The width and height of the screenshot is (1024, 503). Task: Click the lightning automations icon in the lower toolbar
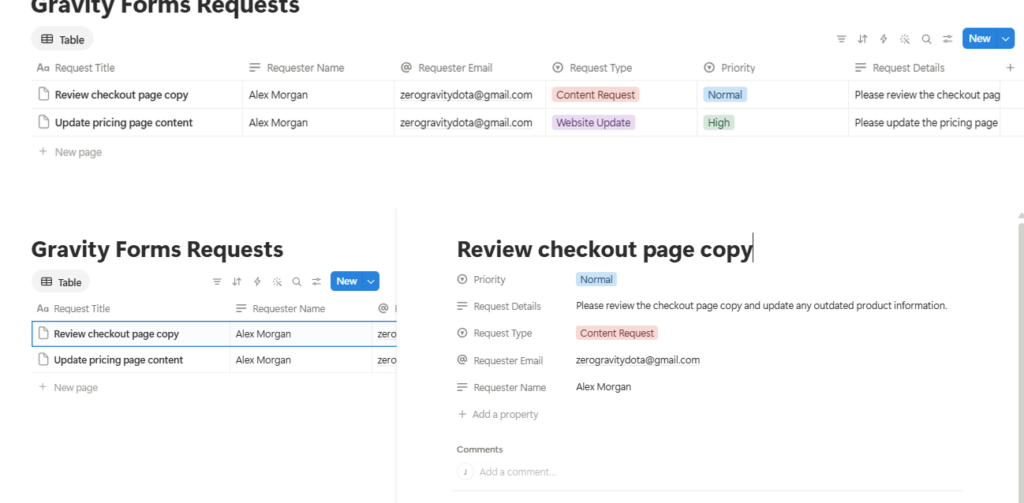coord(257,282)
